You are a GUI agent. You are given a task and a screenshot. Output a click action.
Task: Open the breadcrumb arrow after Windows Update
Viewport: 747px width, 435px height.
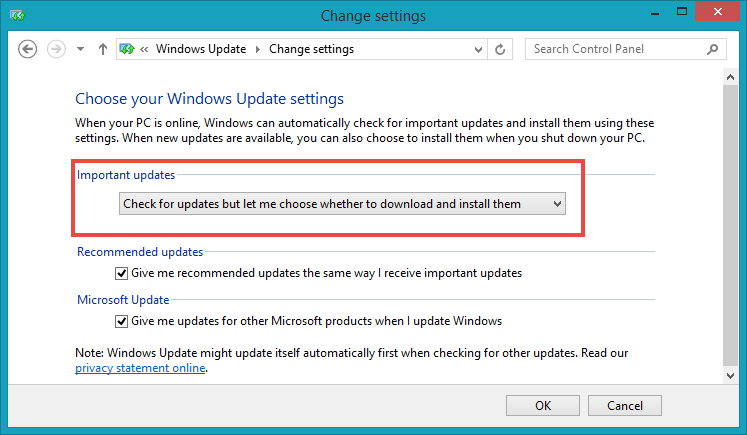coord(258,50)
